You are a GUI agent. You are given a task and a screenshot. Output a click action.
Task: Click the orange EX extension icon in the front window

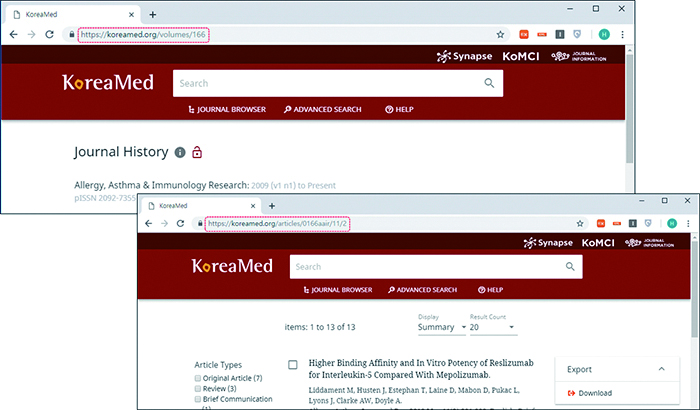pyautogui.click(x=601, y=223)
